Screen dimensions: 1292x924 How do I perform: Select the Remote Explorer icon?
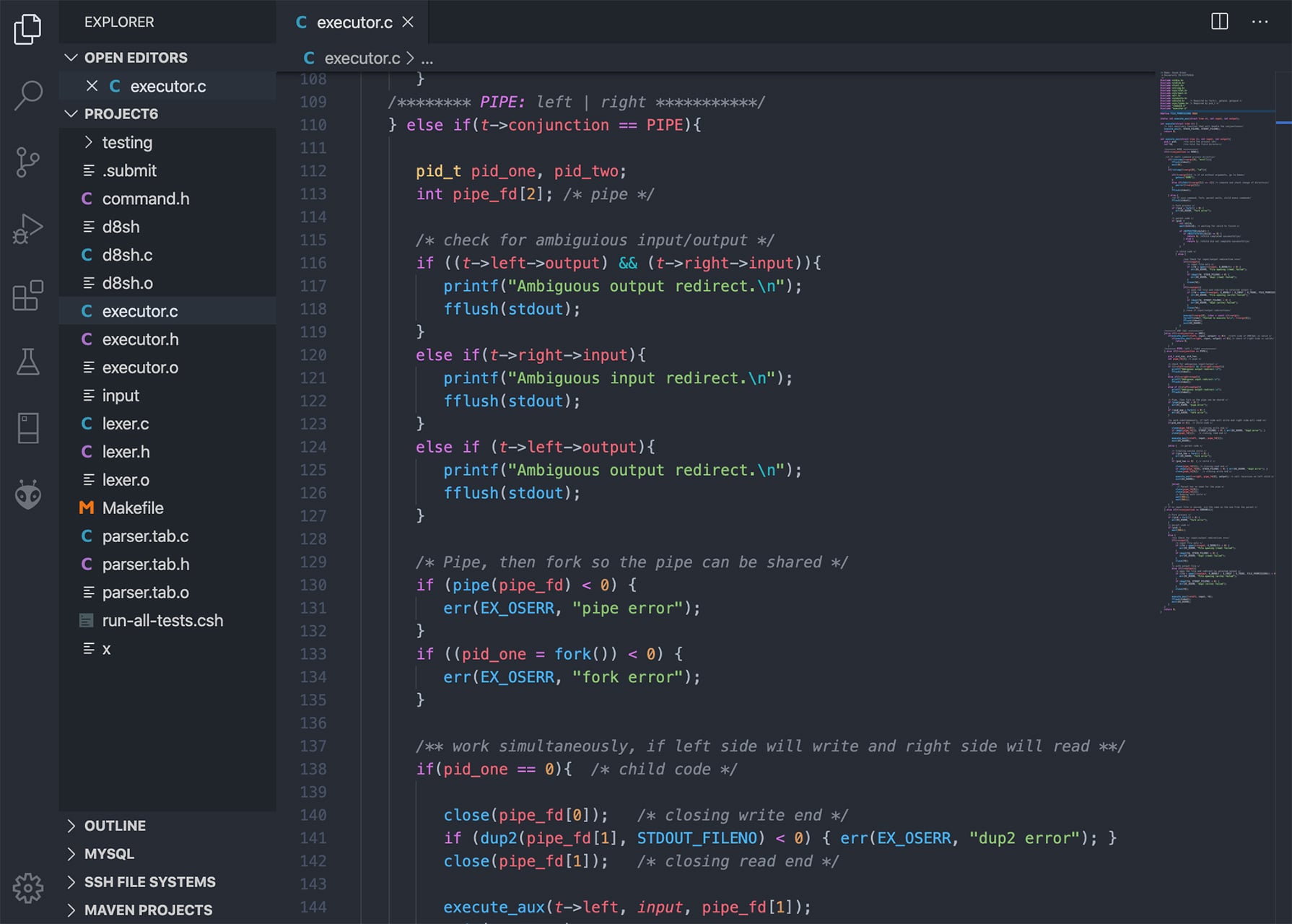pos(27,427)
